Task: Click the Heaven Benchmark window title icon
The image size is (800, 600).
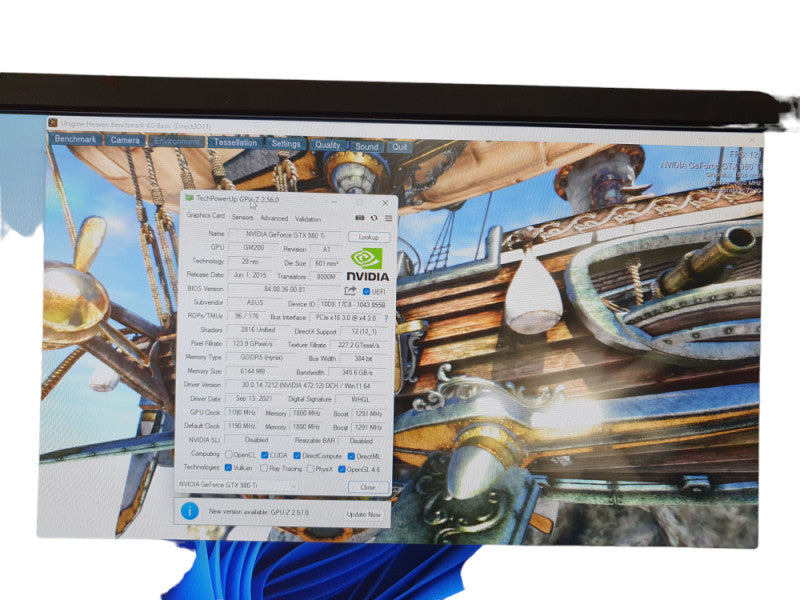Action: (53, 123)
